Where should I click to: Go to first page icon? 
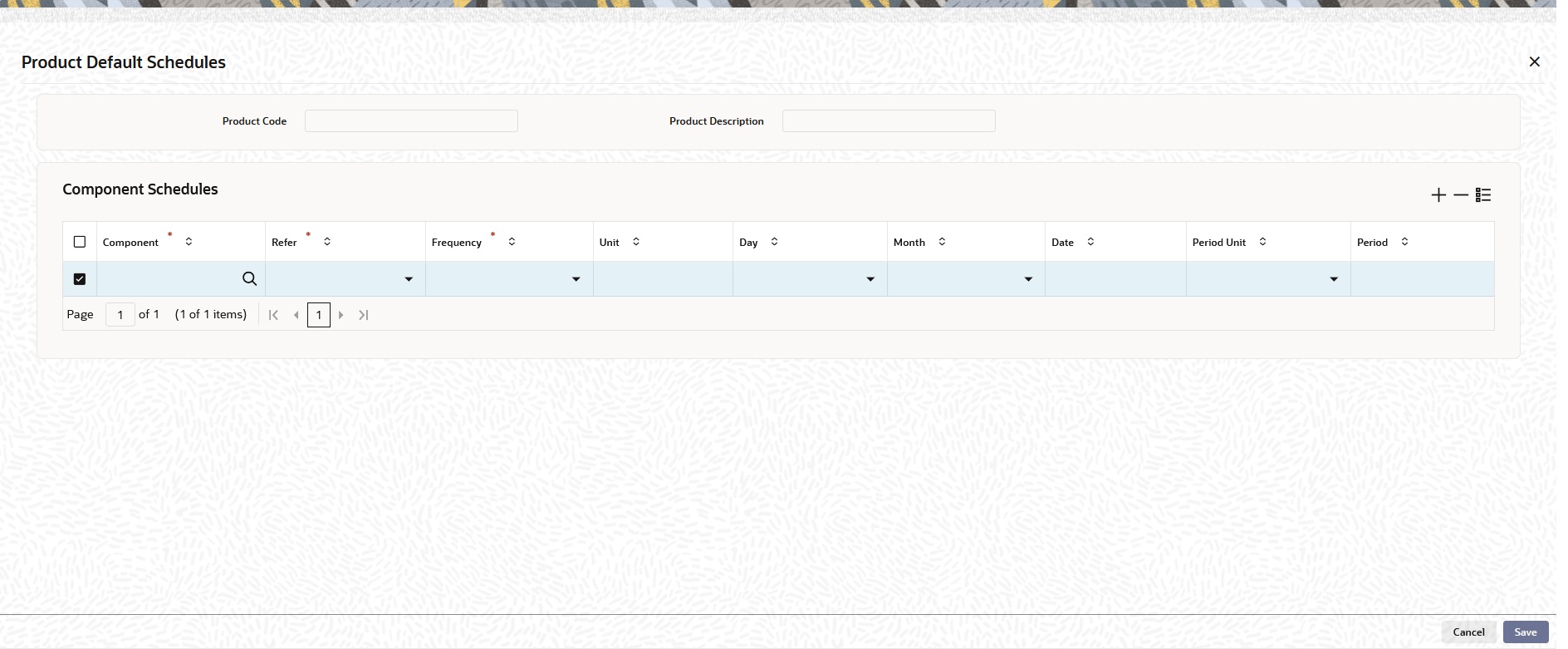[x=273, y=315]
